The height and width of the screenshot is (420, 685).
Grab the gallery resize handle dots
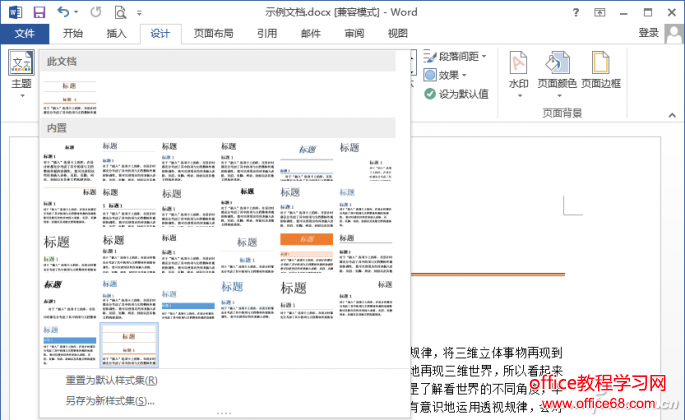coord(224,413)
